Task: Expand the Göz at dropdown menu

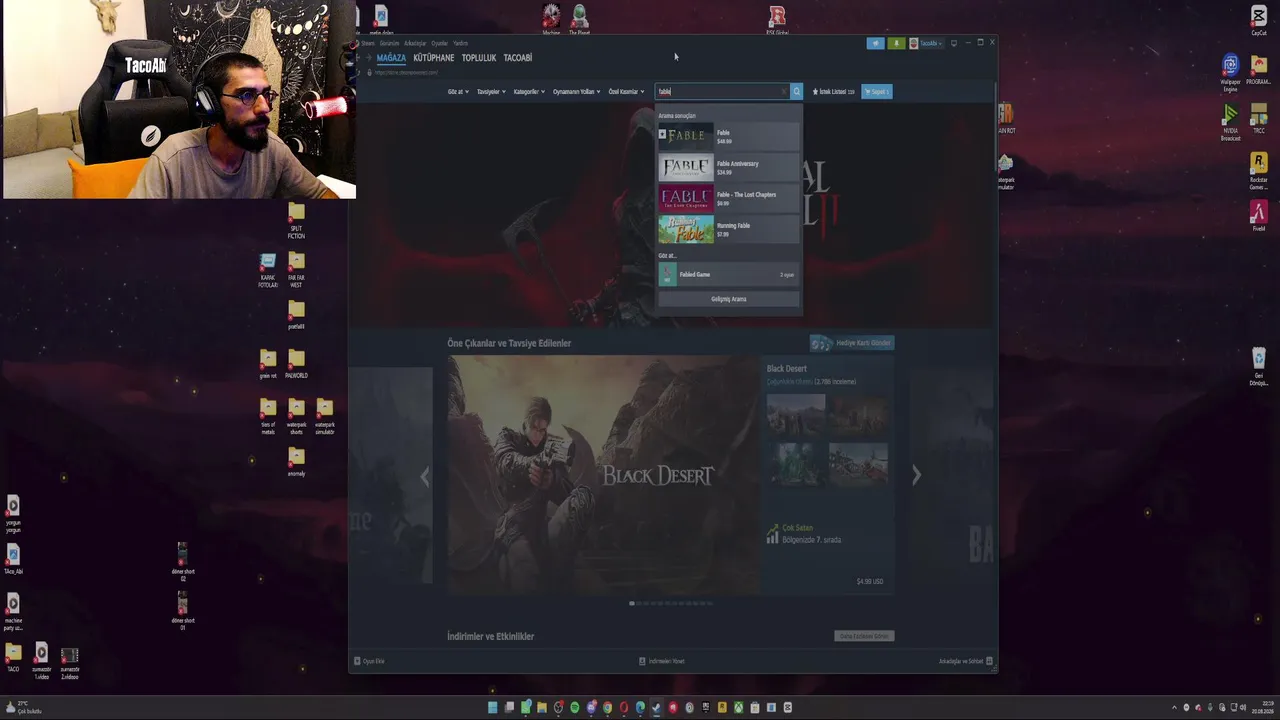Action: click(x=458, y=91)
